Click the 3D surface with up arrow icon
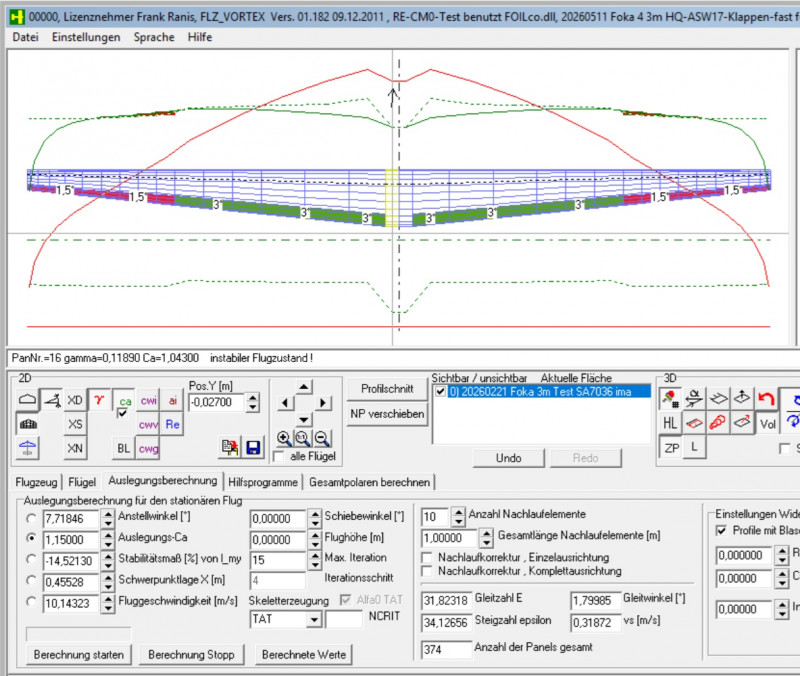800x676 pixels. [x=742, y=398]
